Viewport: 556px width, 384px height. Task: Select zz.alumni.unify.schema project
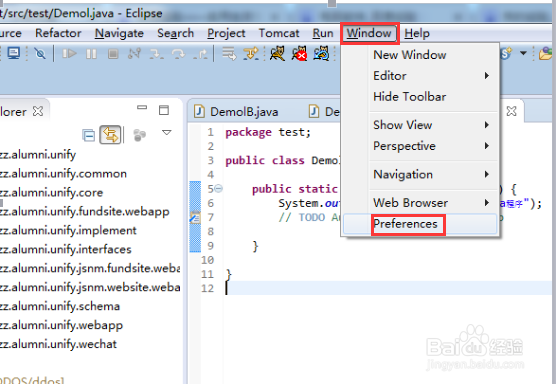[x=60, y=306]
